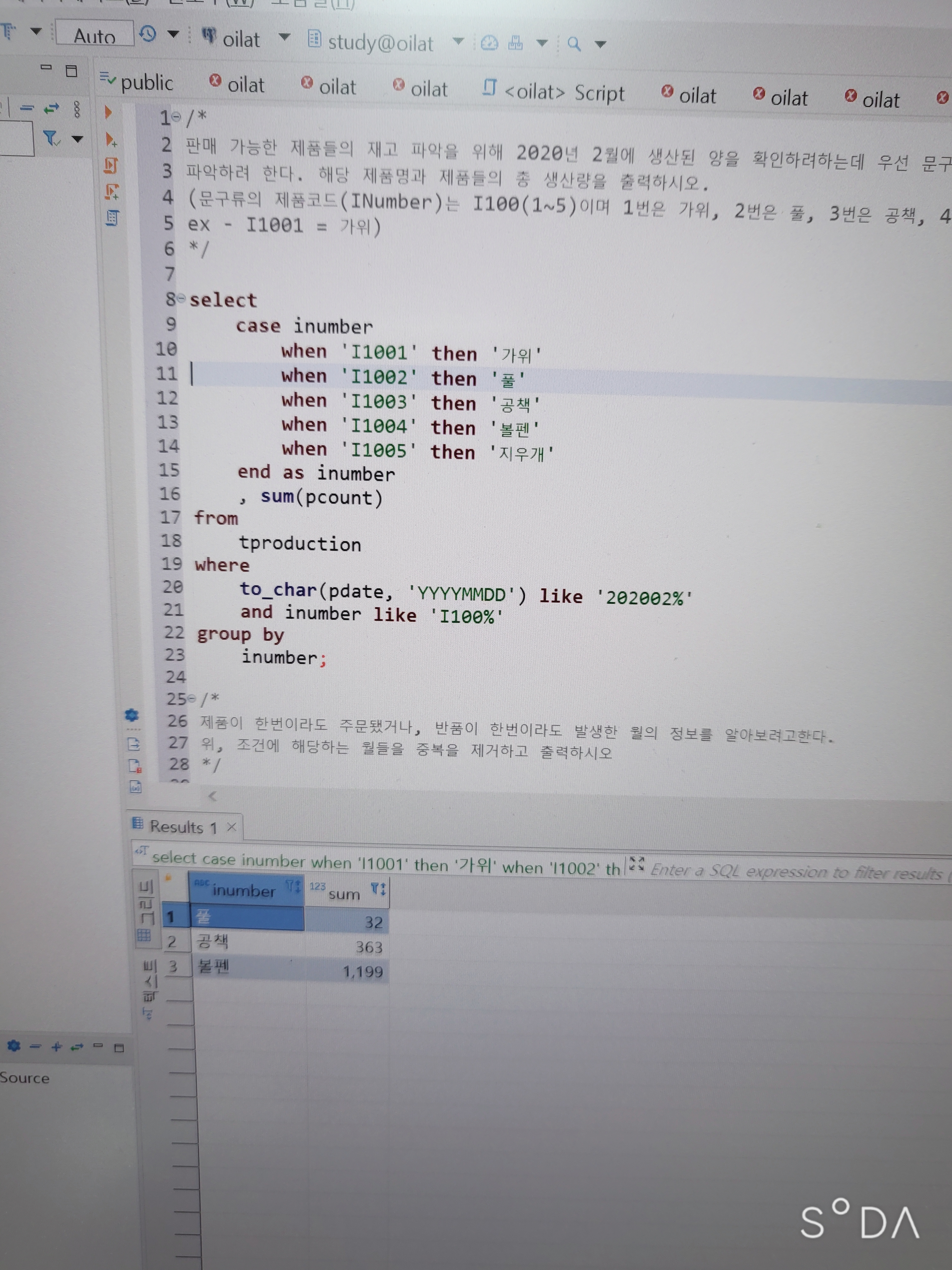
Task: Click the transaction log history clock icon
Action: 148,34
